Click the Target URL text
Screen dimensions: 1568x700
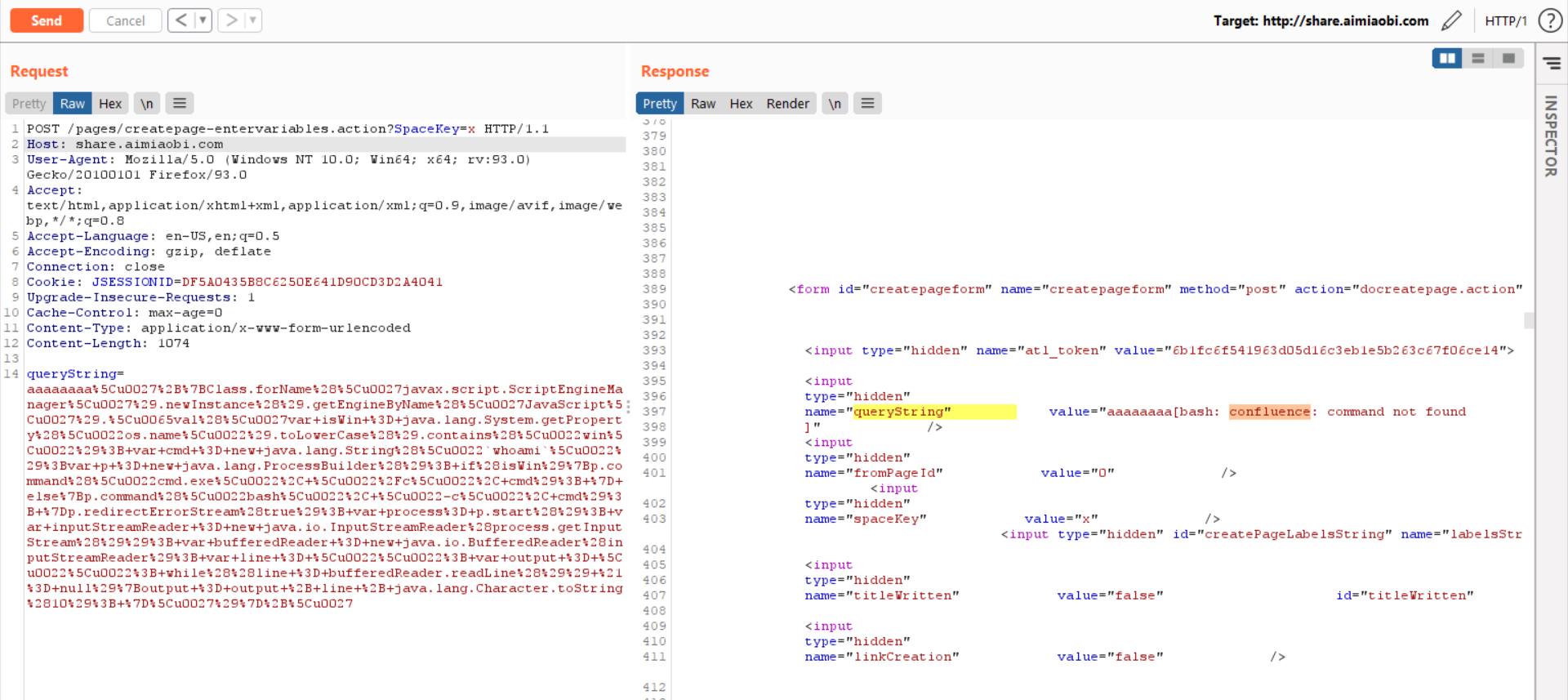1321,21
